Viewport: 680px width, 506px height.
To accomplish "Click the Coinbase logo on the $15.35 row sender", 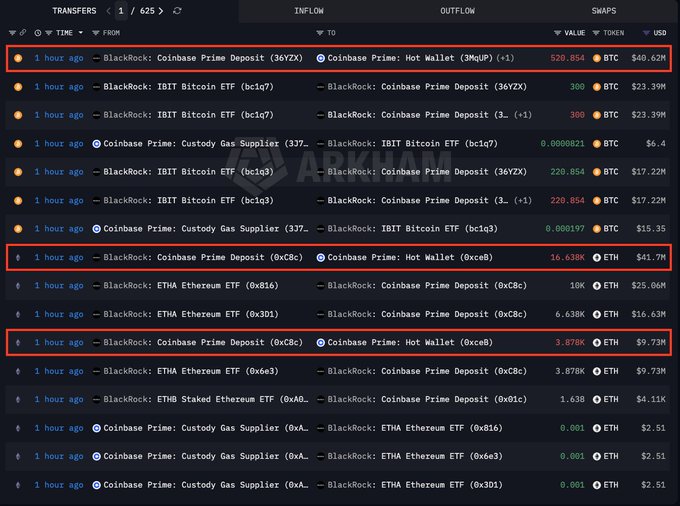I will click(97, 229).
